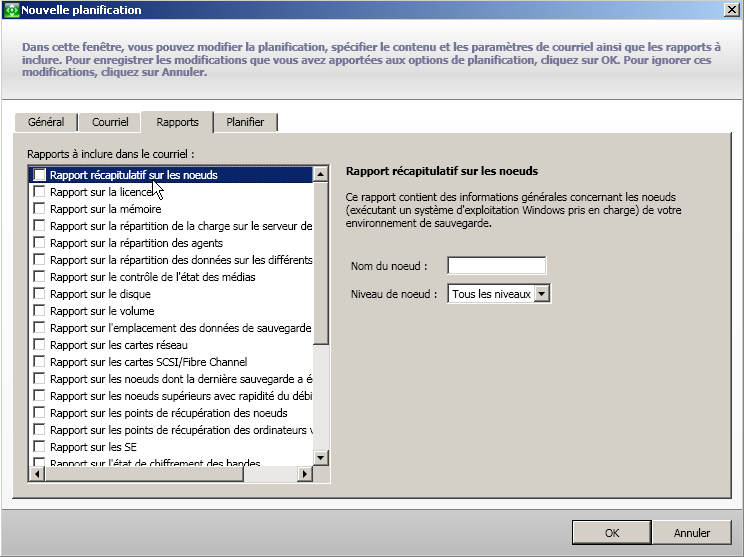Click the horizontal scroll right arrow
The height and width of the screenshot is (557, 744).
[306, 474]
